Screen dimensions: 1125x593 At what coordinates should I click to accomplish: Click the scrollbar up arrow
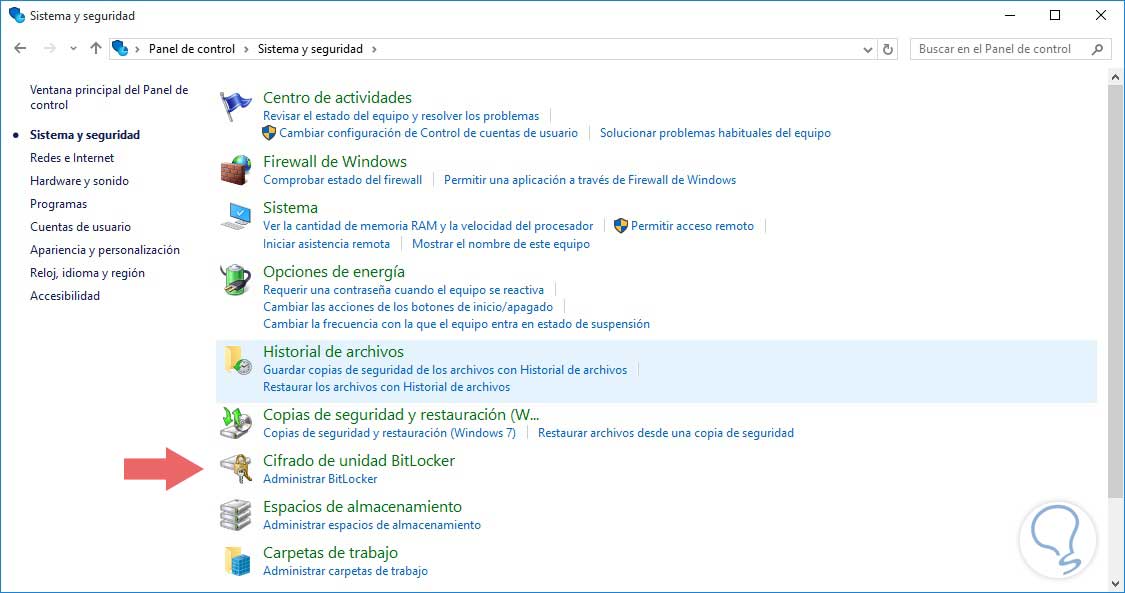click(1115, 76)
